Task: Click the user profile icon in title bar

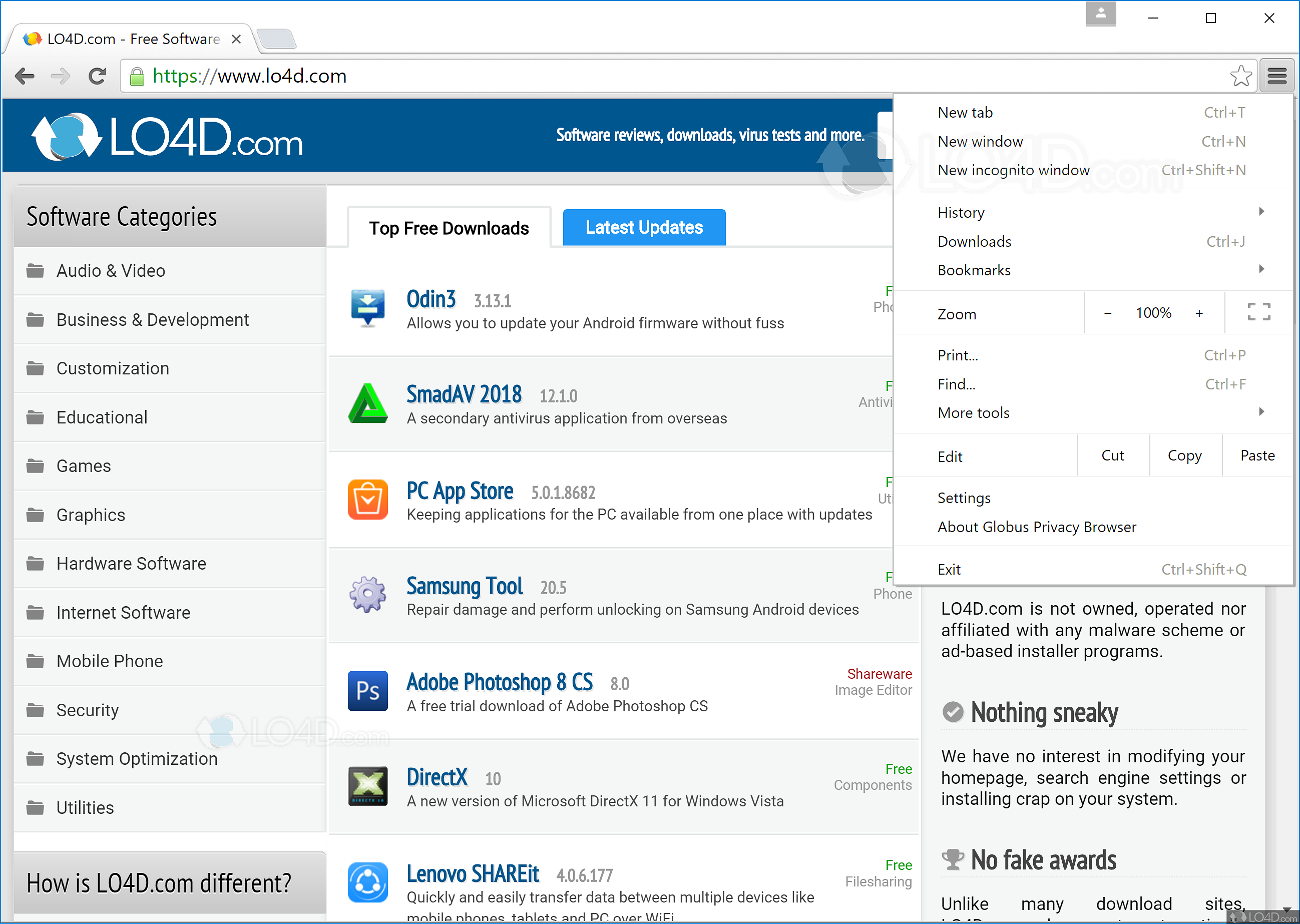Action: click(1100, 14)
